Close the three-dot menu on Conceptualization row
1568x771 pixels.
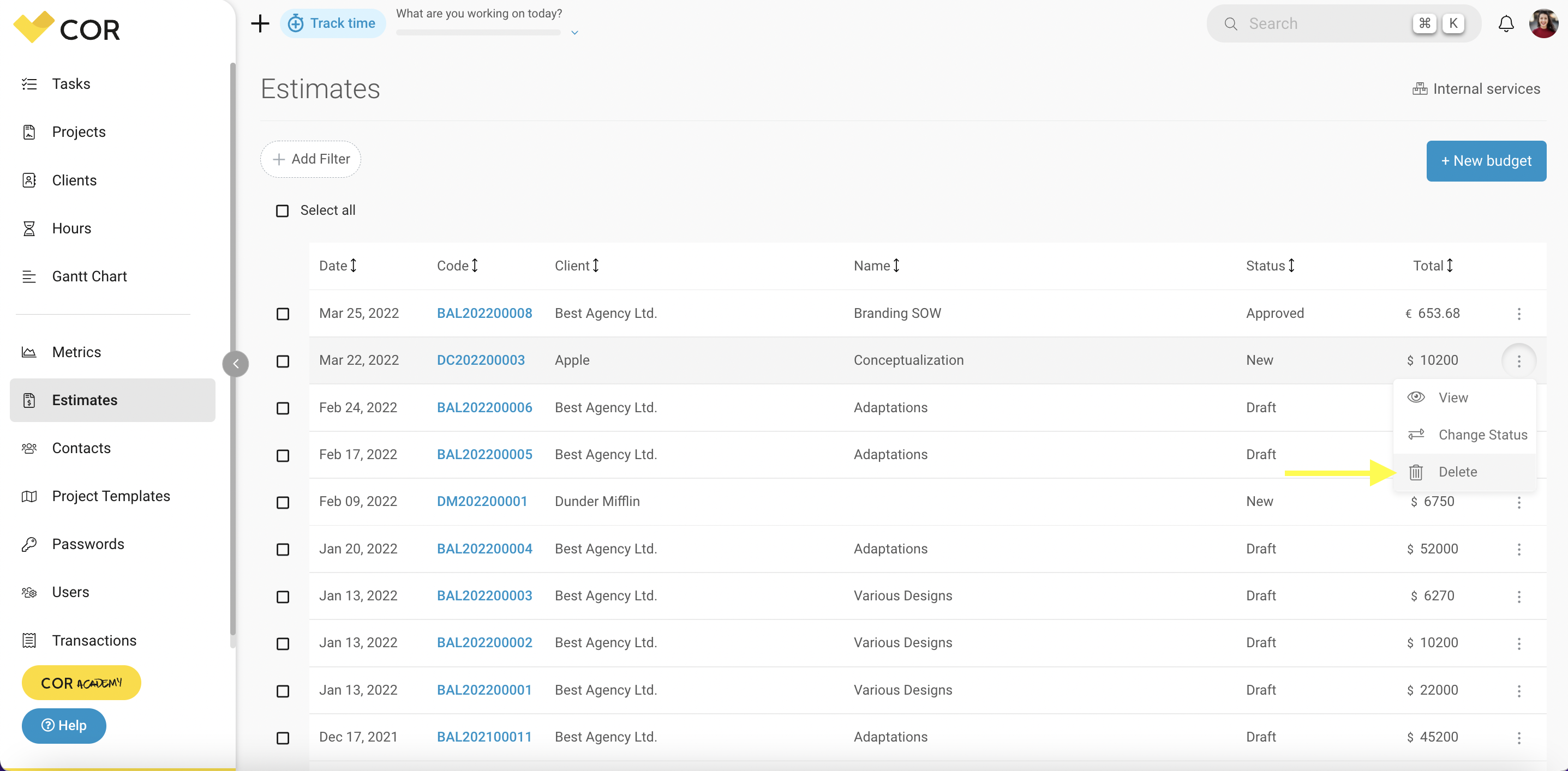click(1519, 361)
